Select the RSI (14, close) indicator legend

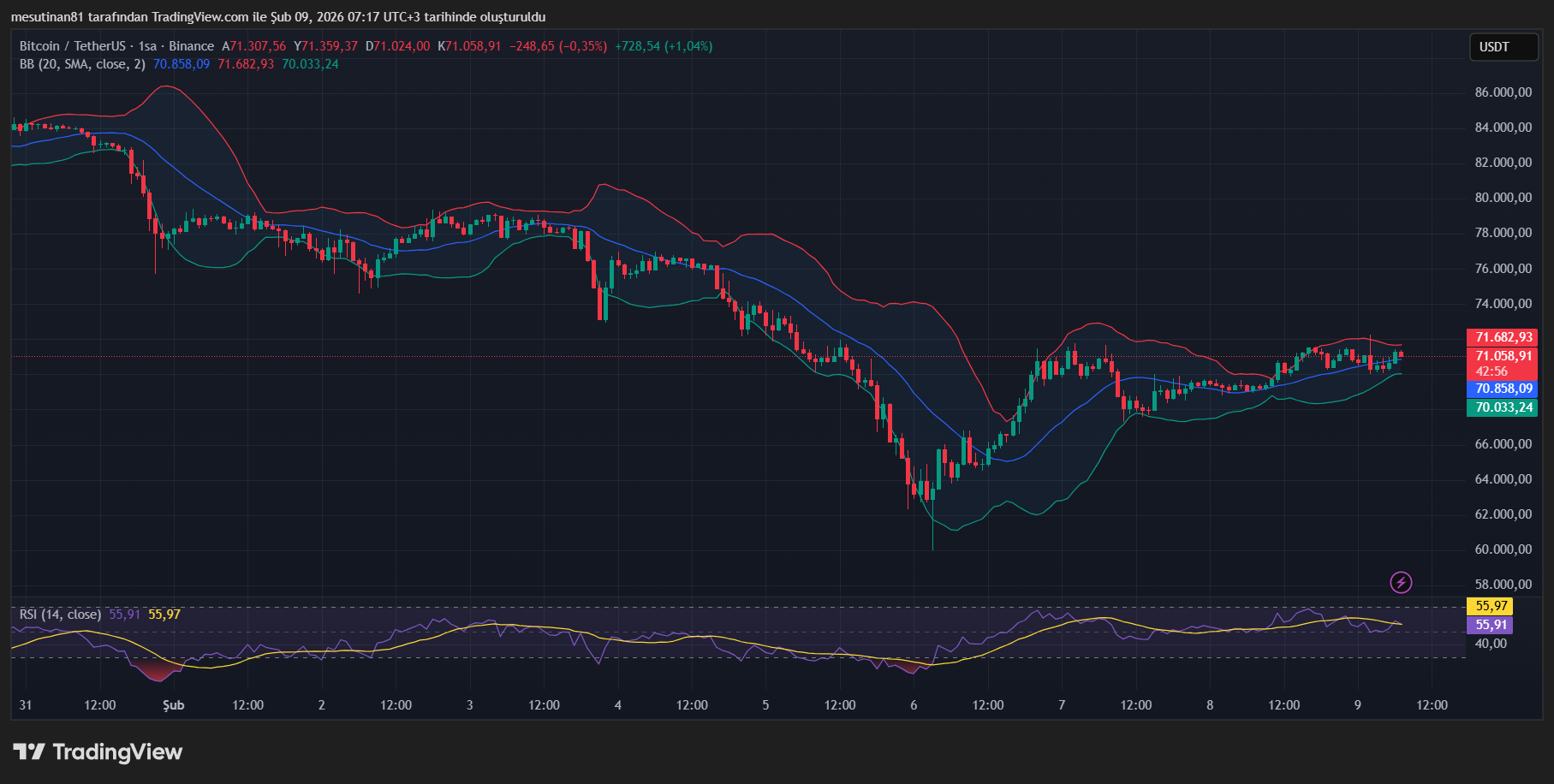[60, 615]
